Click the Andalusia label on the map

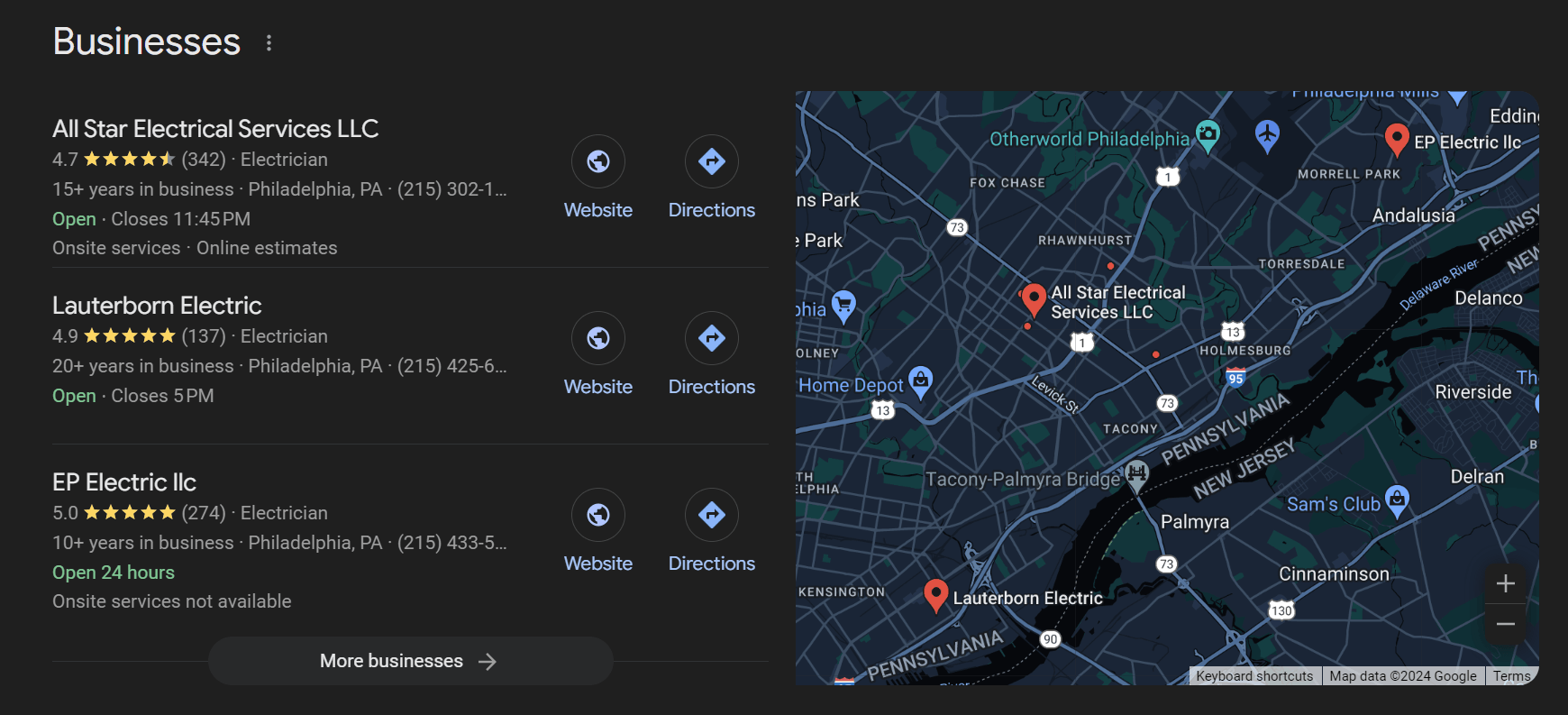(1414, 215)
